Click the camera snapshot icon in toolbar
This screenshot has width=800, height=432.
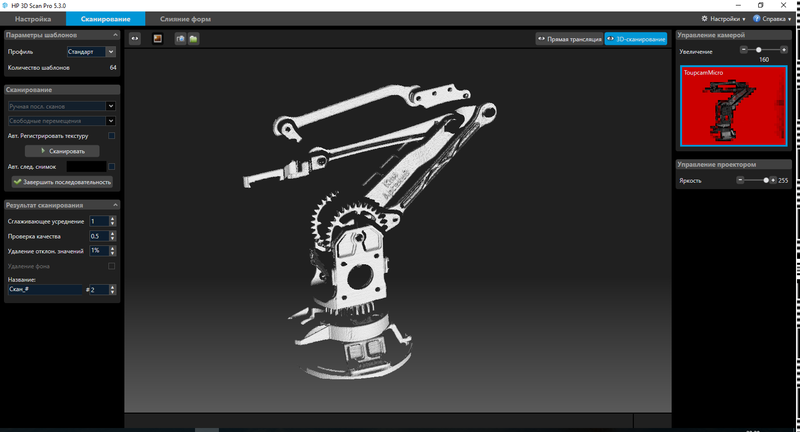tap(180, 39)
